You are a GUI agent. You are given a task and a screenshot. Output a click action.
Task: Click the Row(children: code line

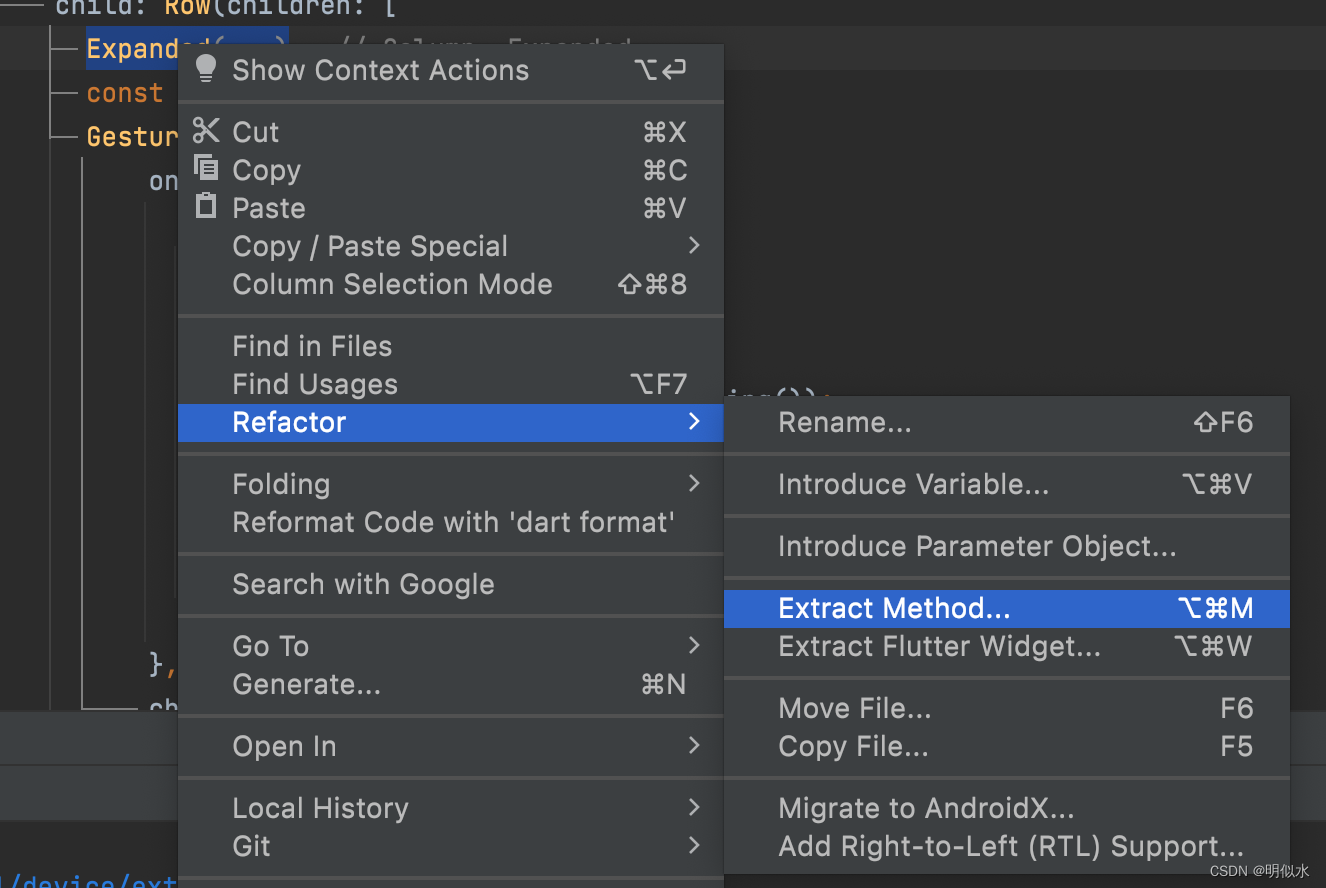point(225,9)
